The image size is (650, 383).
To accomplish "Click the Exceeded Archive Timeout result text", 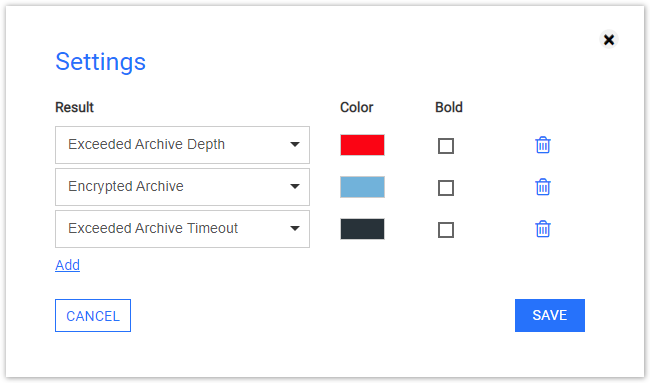I will (153, 228).
